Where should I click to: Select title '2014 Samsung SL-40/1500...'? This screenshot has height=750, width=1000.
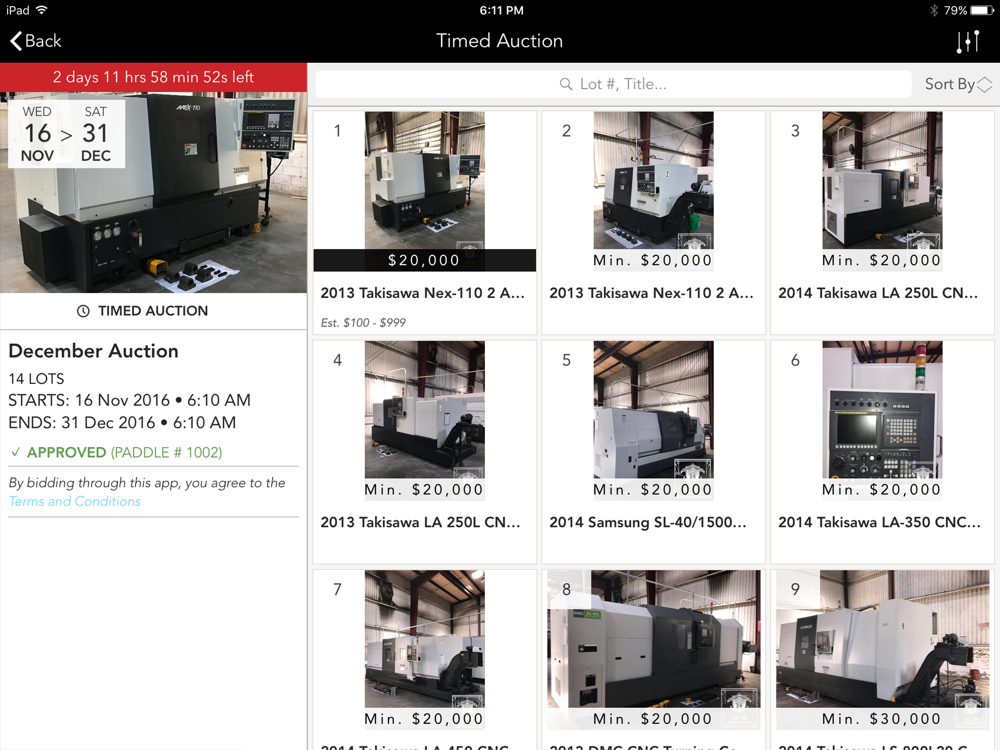pos(648,522)
